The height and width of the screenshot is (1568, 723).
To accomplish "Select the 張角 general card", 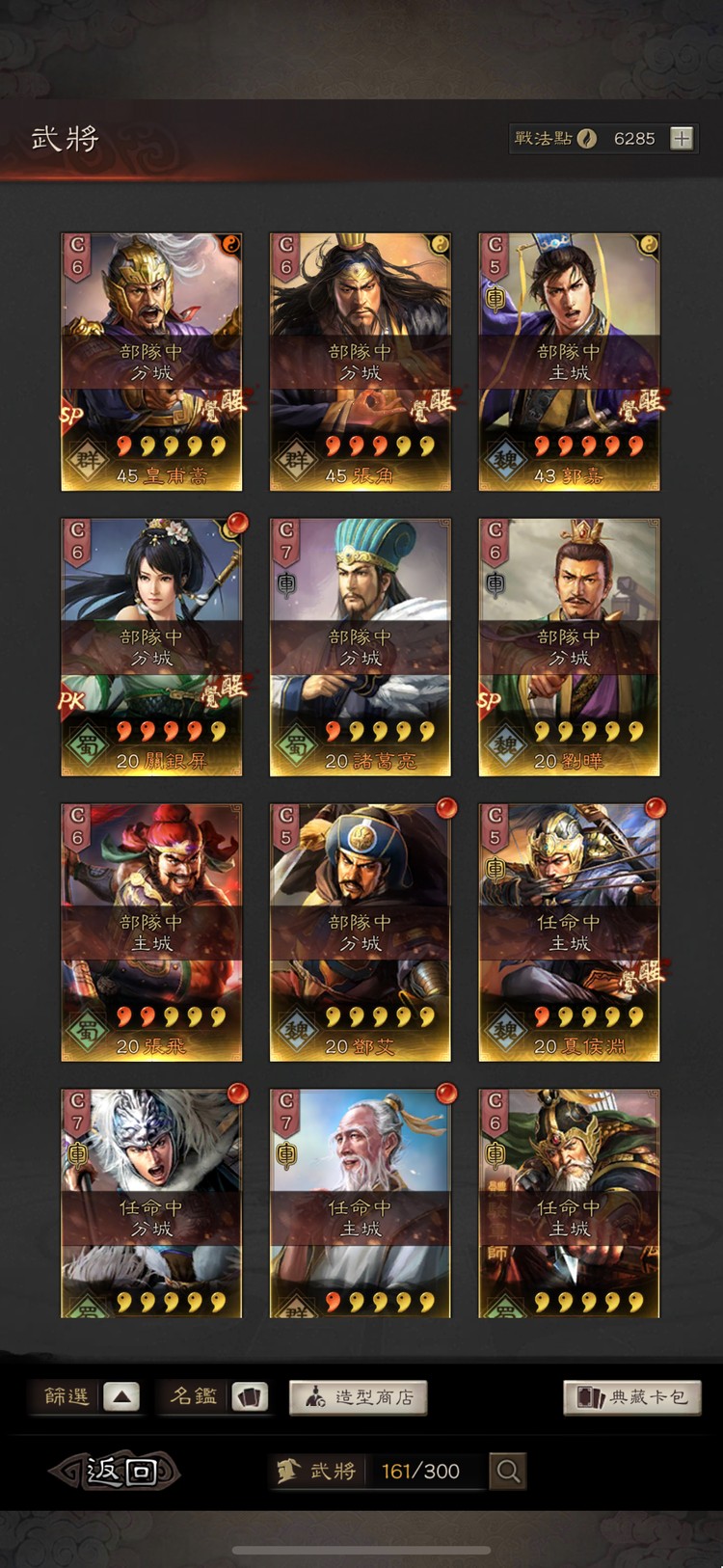I will coord(361,362).
